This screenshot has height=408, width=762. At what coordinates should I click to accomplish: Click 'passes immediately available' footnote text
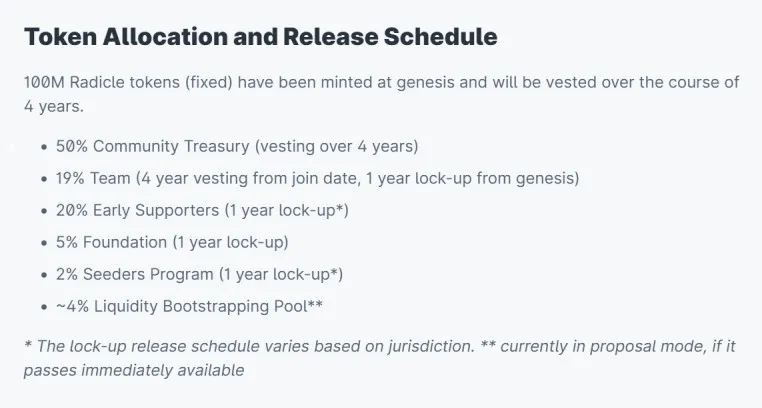coord(134,371)
